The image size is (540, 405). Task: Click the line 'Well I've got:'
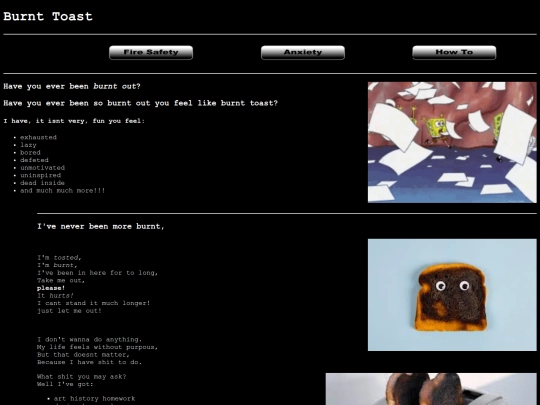pos(65,384)
